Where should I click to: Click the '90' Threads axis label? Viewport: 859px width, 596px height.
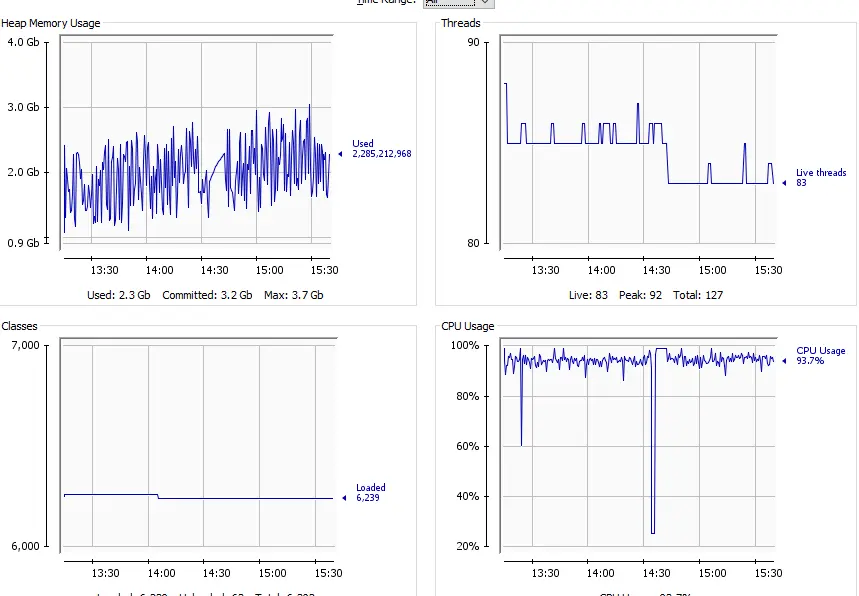pos(473,42)
